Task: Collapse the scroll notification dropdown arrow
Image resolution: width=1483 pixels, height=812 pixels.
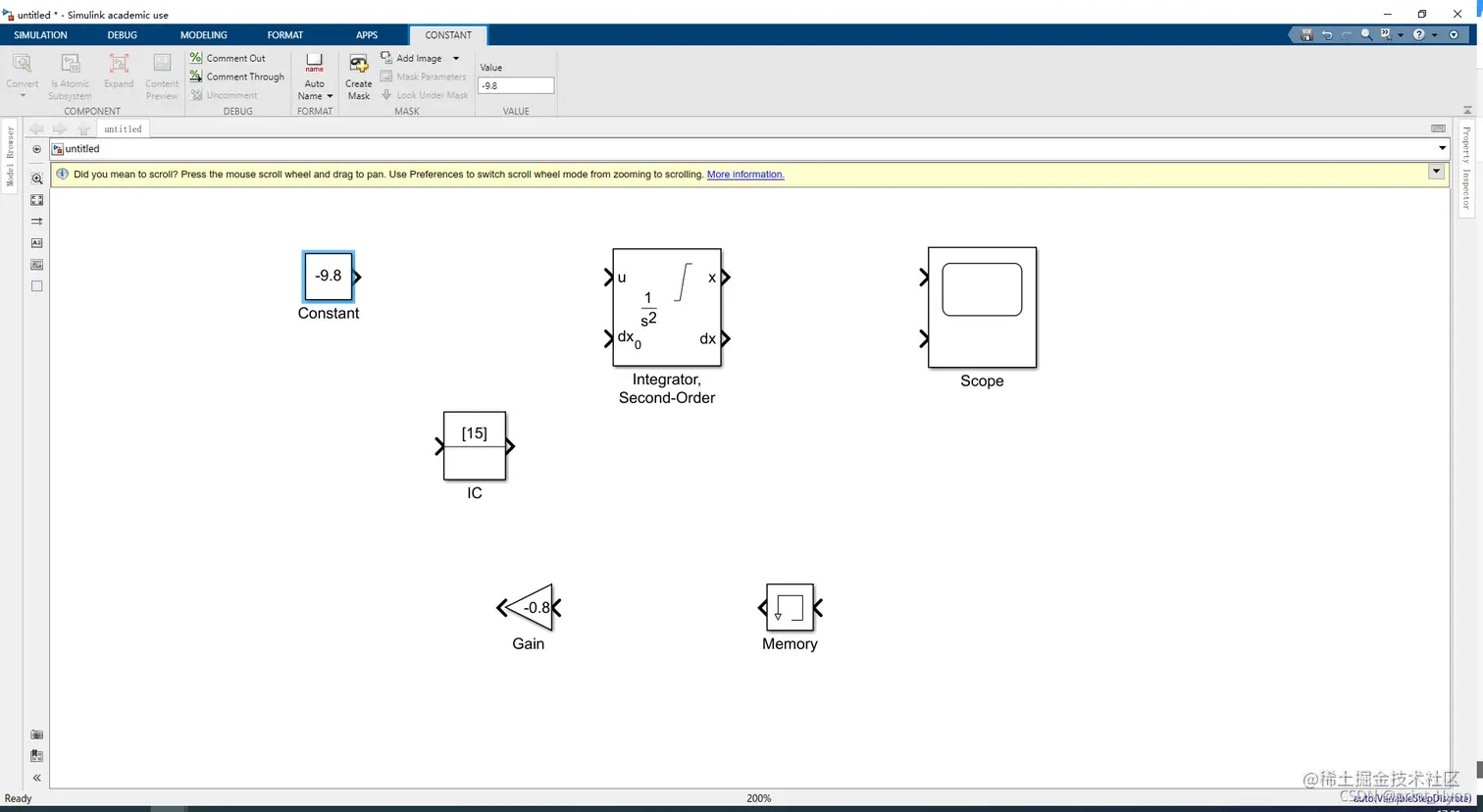Action: (1436, 172)
